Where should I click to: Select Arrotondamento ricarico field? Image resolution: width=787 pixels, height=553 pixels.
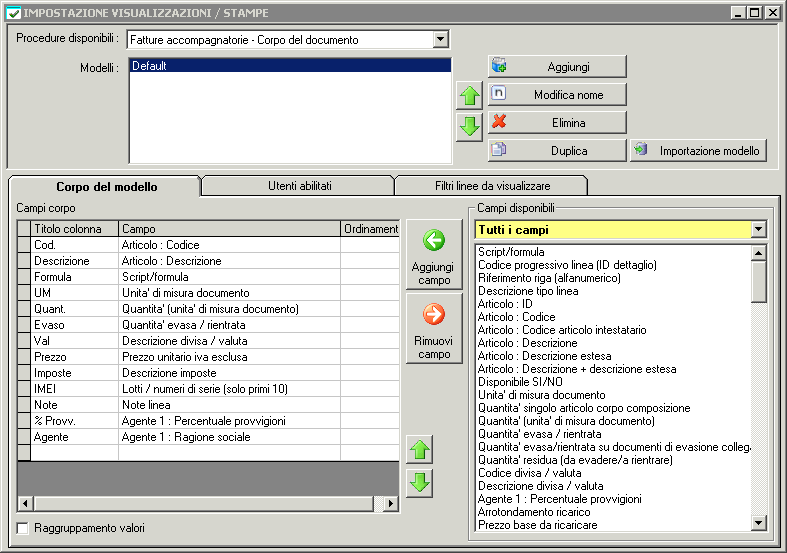click(613, 512)
